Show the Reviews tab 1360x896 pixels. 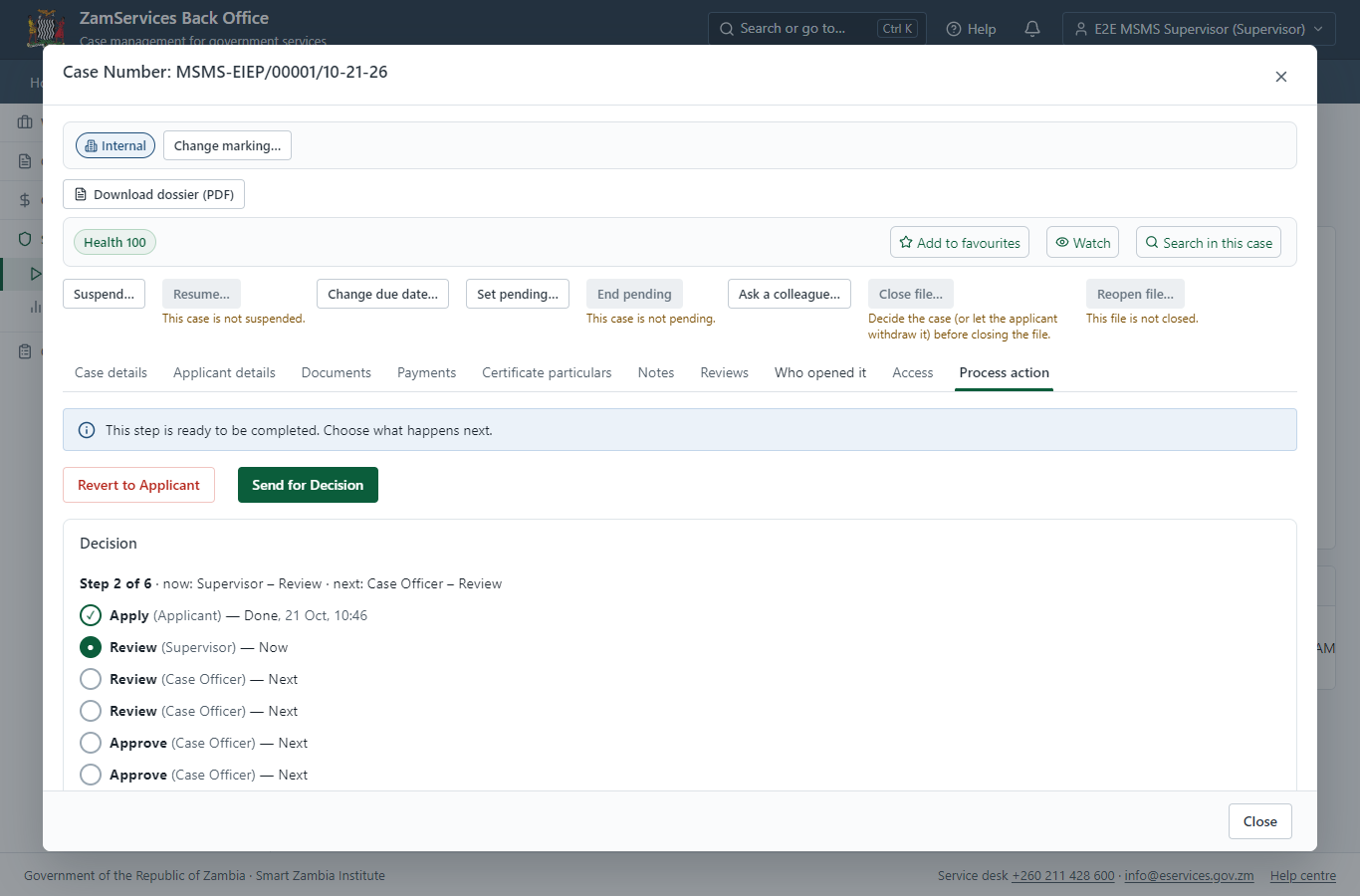click(x=724, y=372)
